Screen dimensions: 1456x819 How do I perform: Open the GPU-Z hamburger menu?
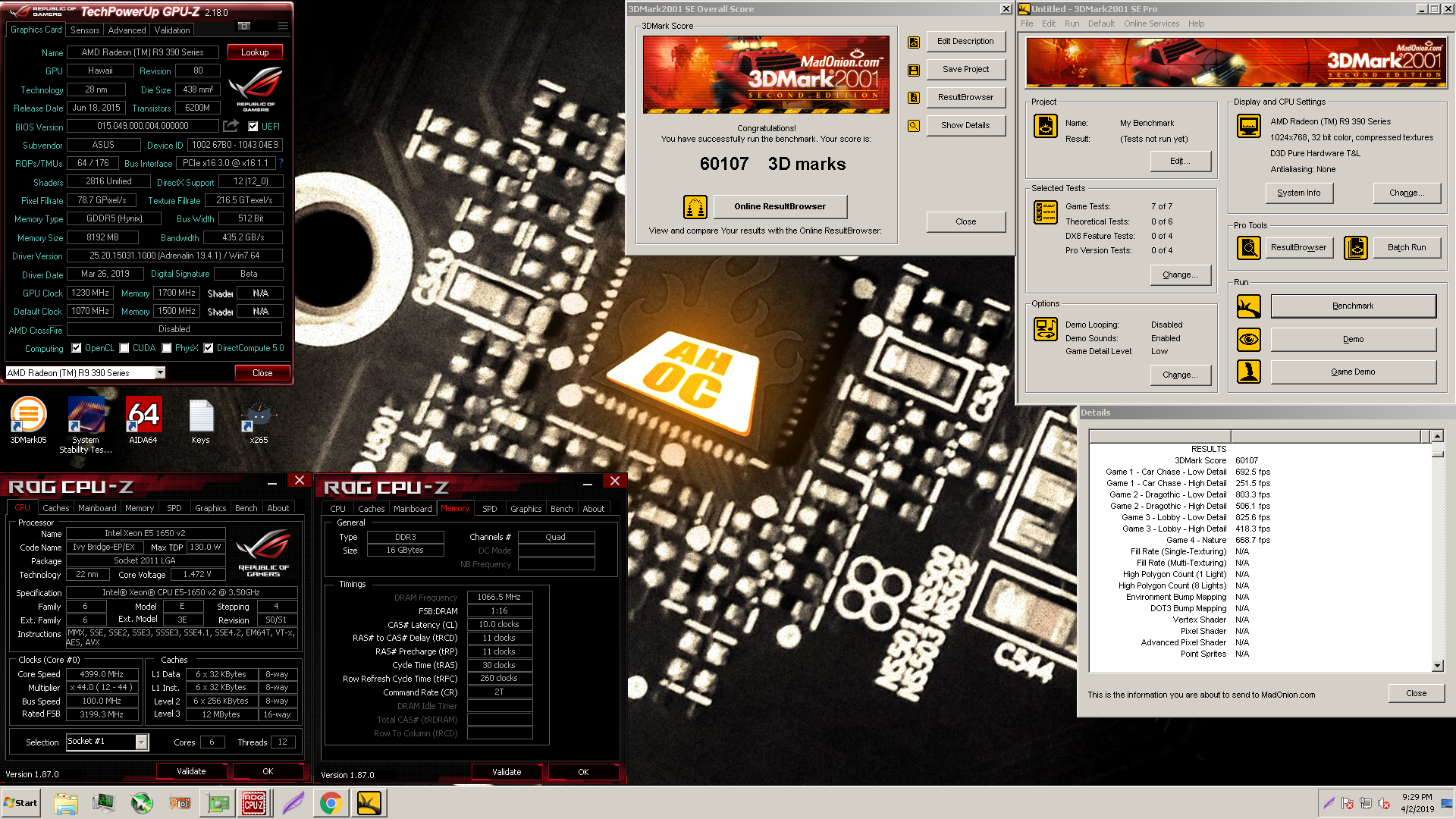[x=283, y=27]
